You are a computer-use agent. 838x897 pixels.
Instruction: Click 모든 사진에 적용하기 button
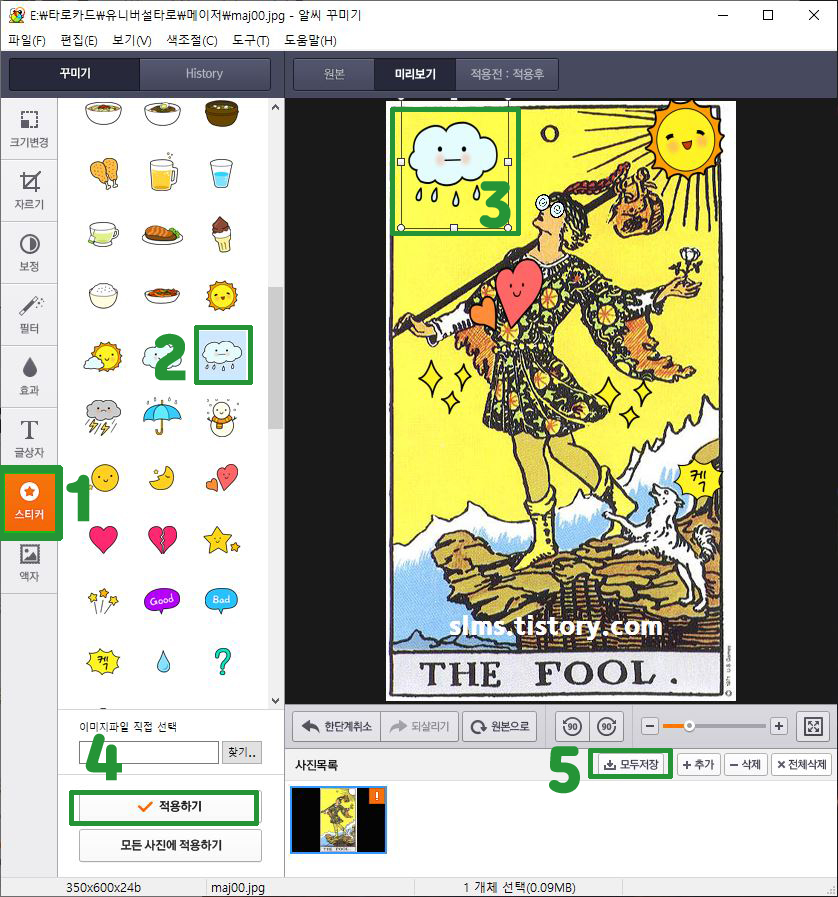pos(170,846)
